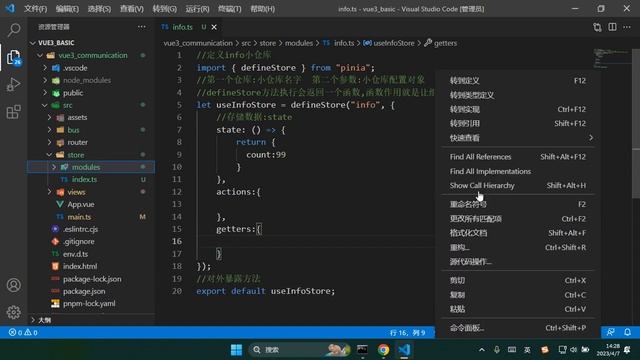Open the Search view in activity bar
The width and height of the screenshot is (640, 360).
click(x=13, y=30)
